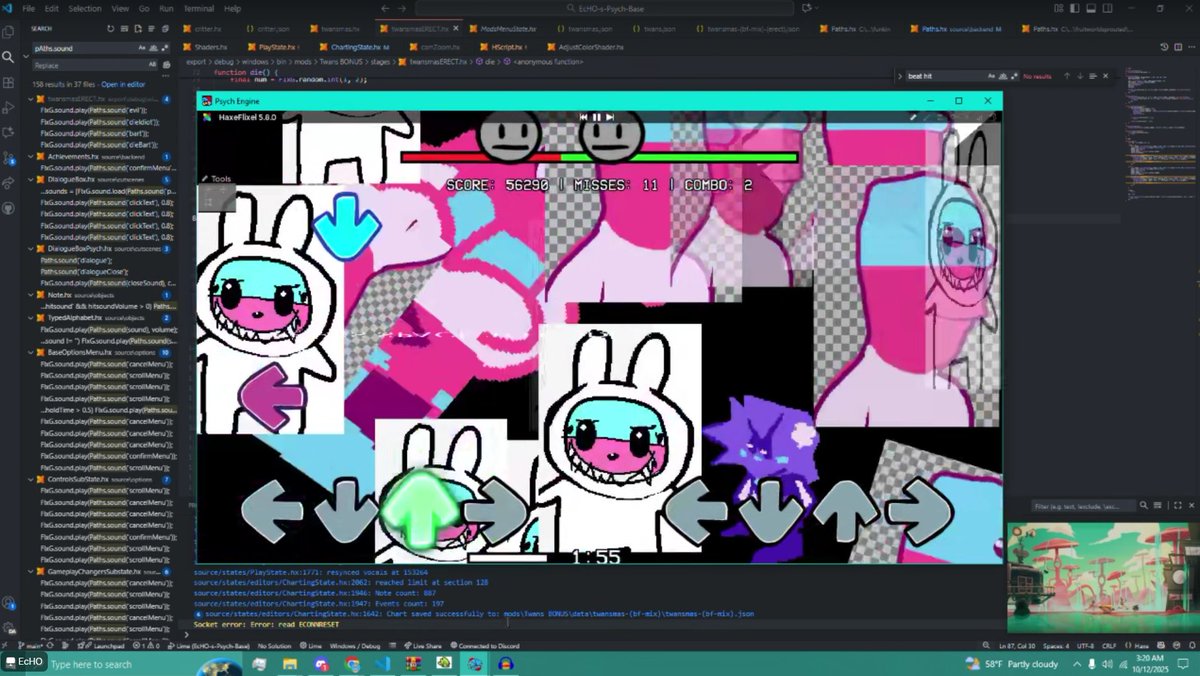Click the taskbar clock showing 3:20 AM
Screen dimensions: 1200x676
point(1149,663)
